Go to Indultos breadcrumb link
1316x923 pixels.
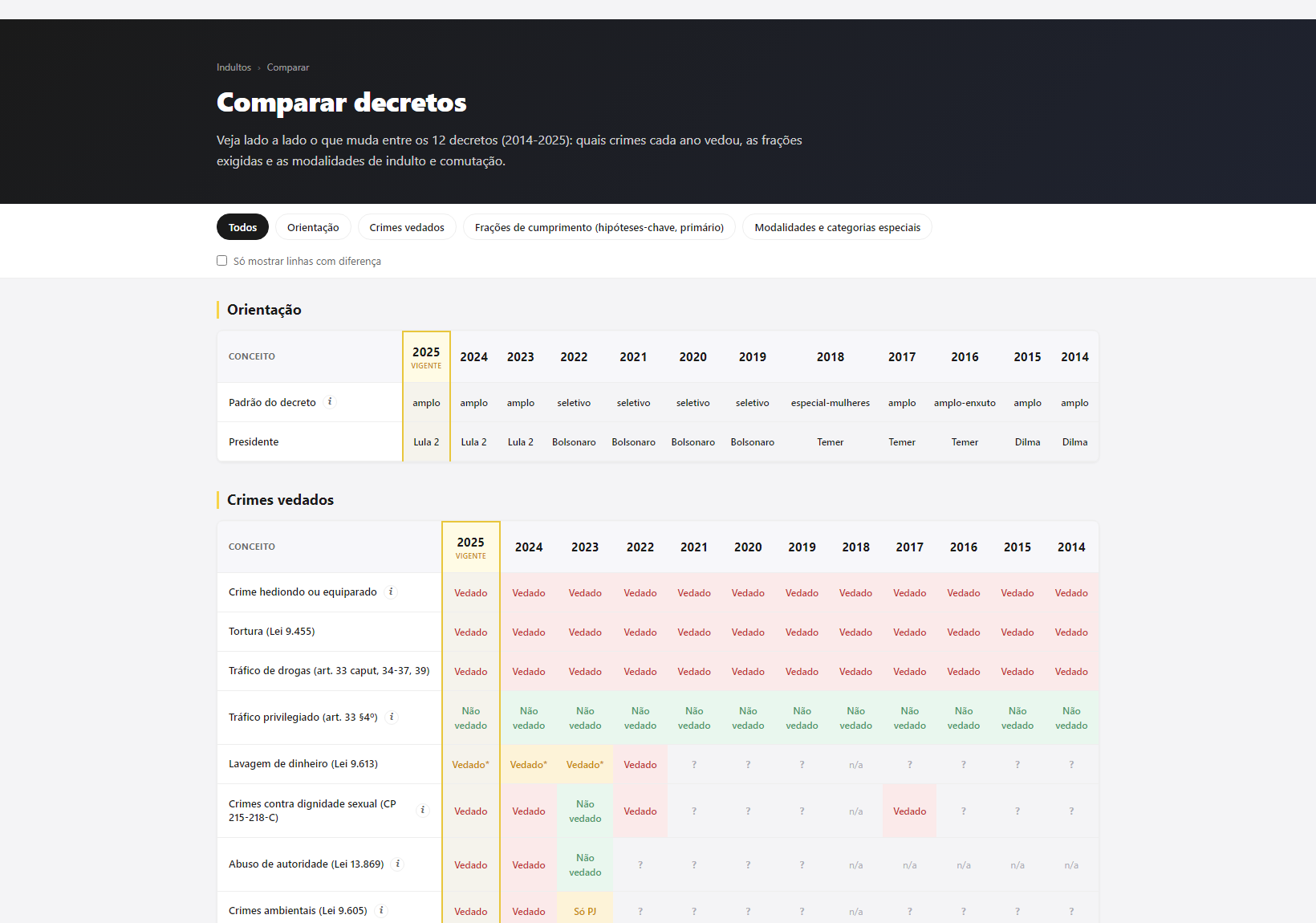(x=234, y=67)
